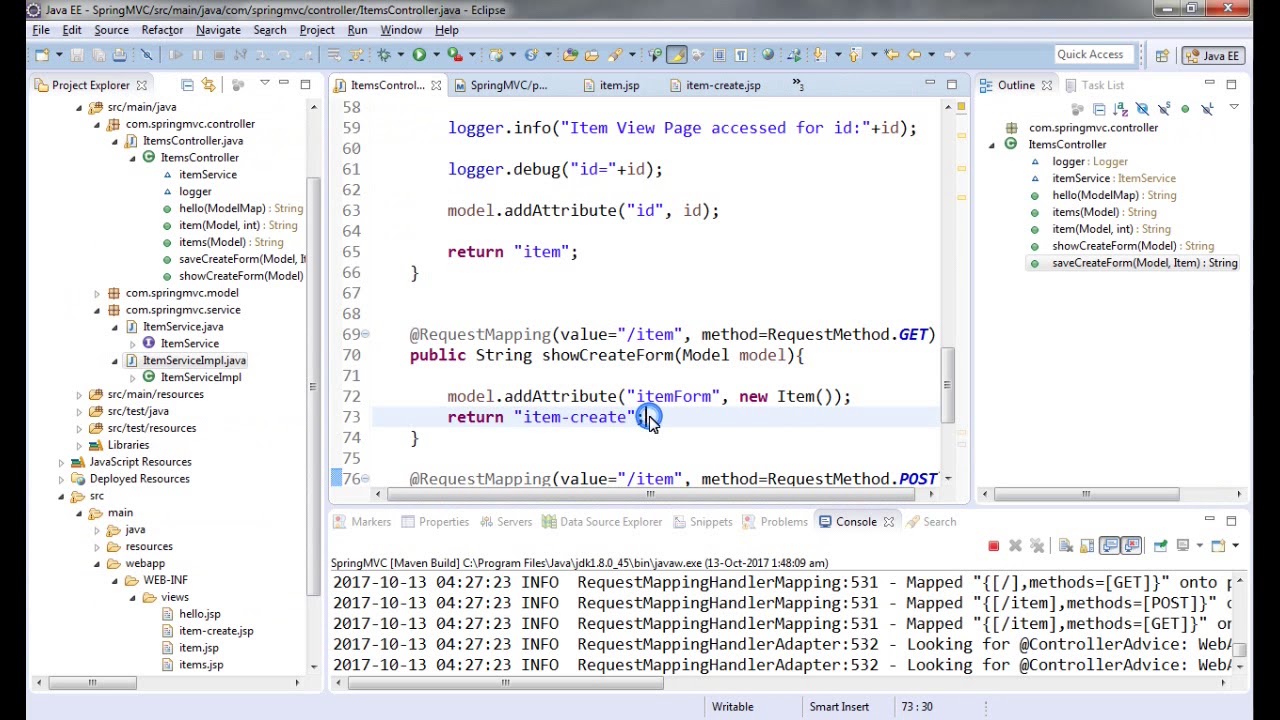Image resolution: width=1280 pixels, height=720 pixels.
Task: Switch to the Task List tab
Action: [1092, 85]
